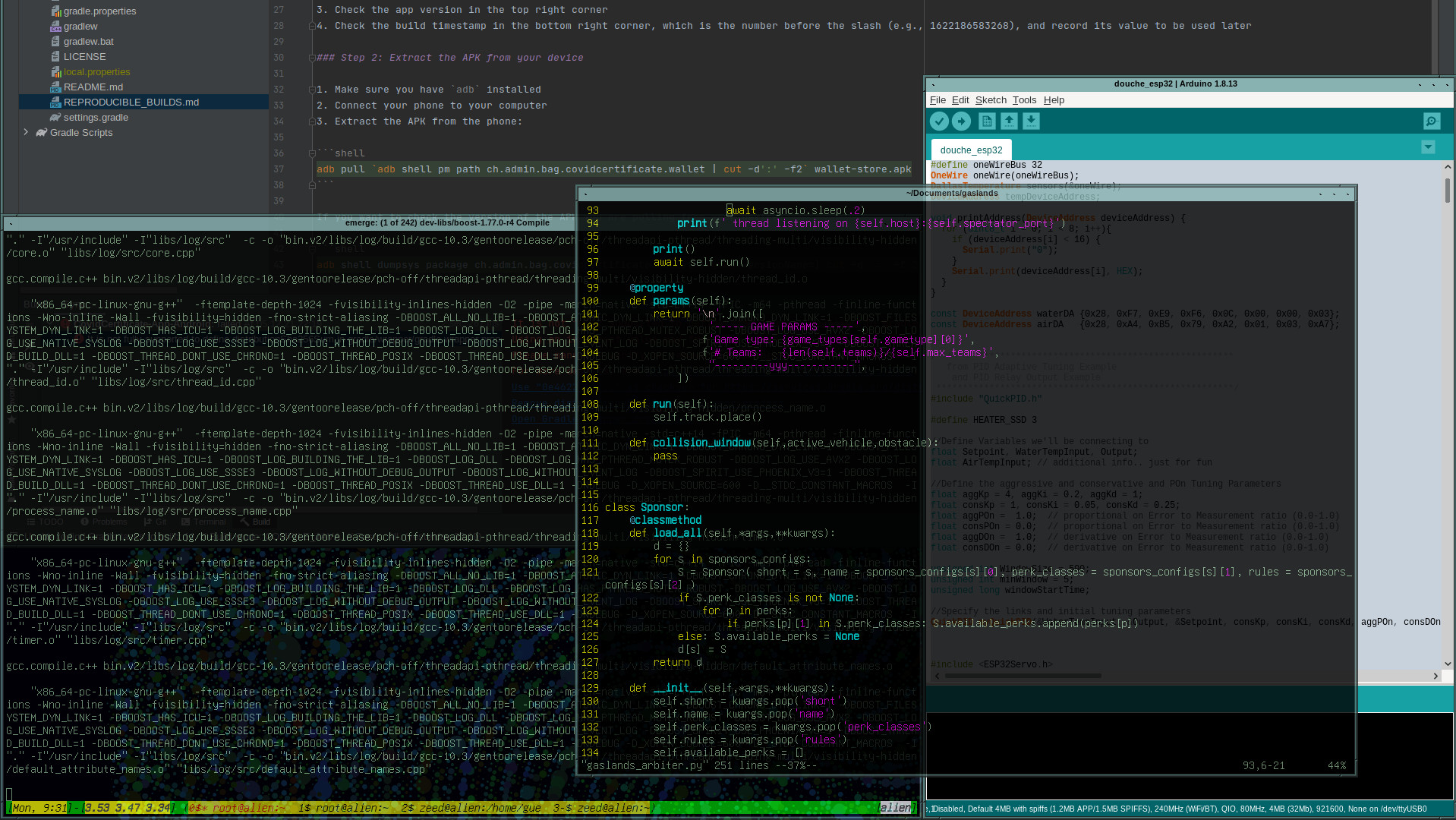Open the Arduino Edit menu

(960, 100)
